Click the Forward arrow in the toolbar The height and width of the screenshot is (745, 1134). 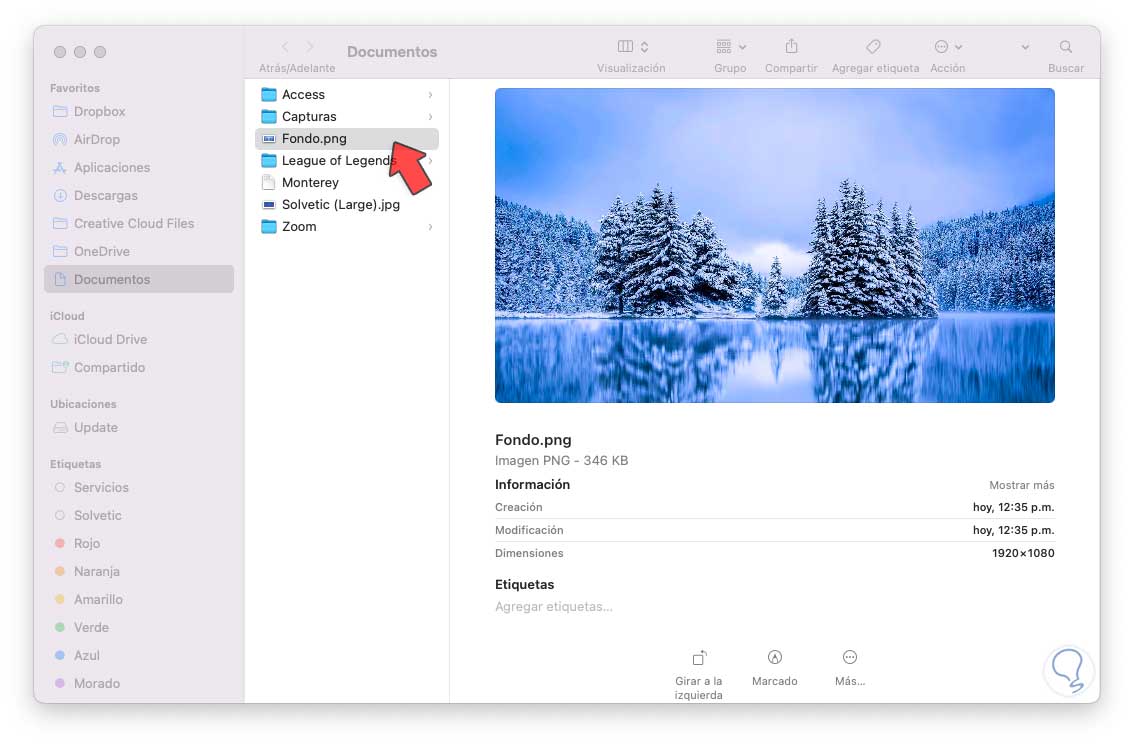(310, 47)
